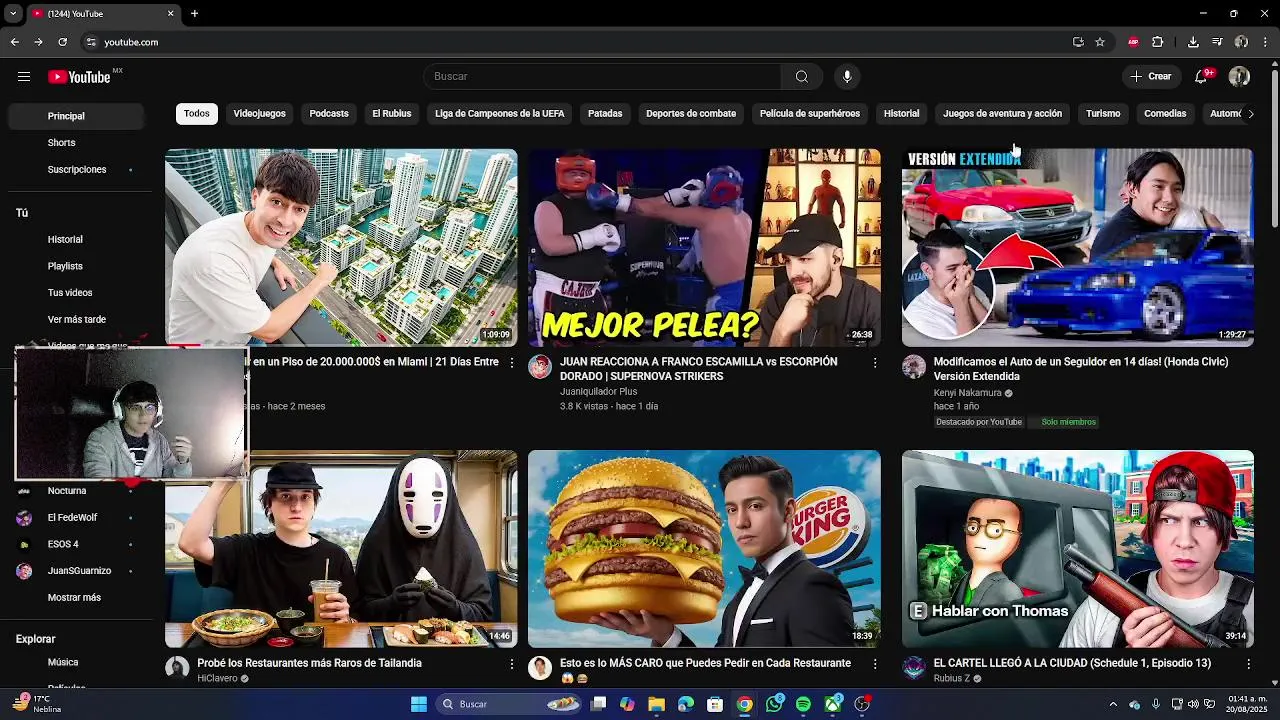Screen dimensions: 1280x720
Task: Bookmark this page with the star
Action: 1100,42
